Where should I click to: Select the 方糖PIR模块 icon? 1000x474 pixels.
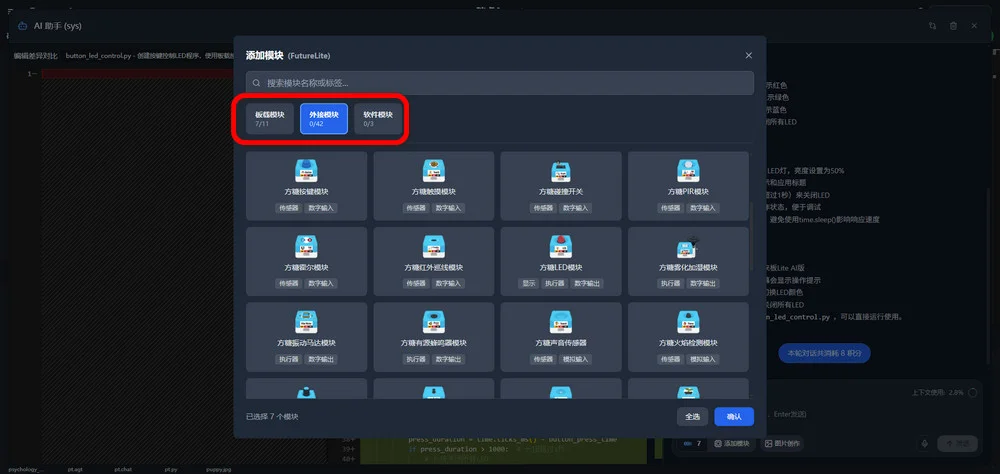(x=687, y=171)
